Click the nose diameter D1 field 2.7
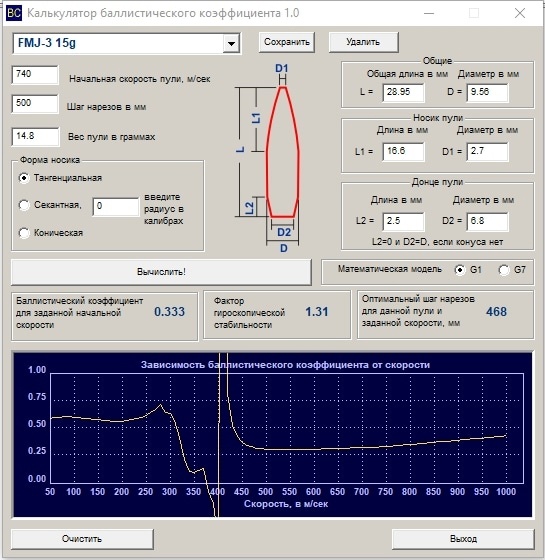545x560 pixels. (487, 151)
